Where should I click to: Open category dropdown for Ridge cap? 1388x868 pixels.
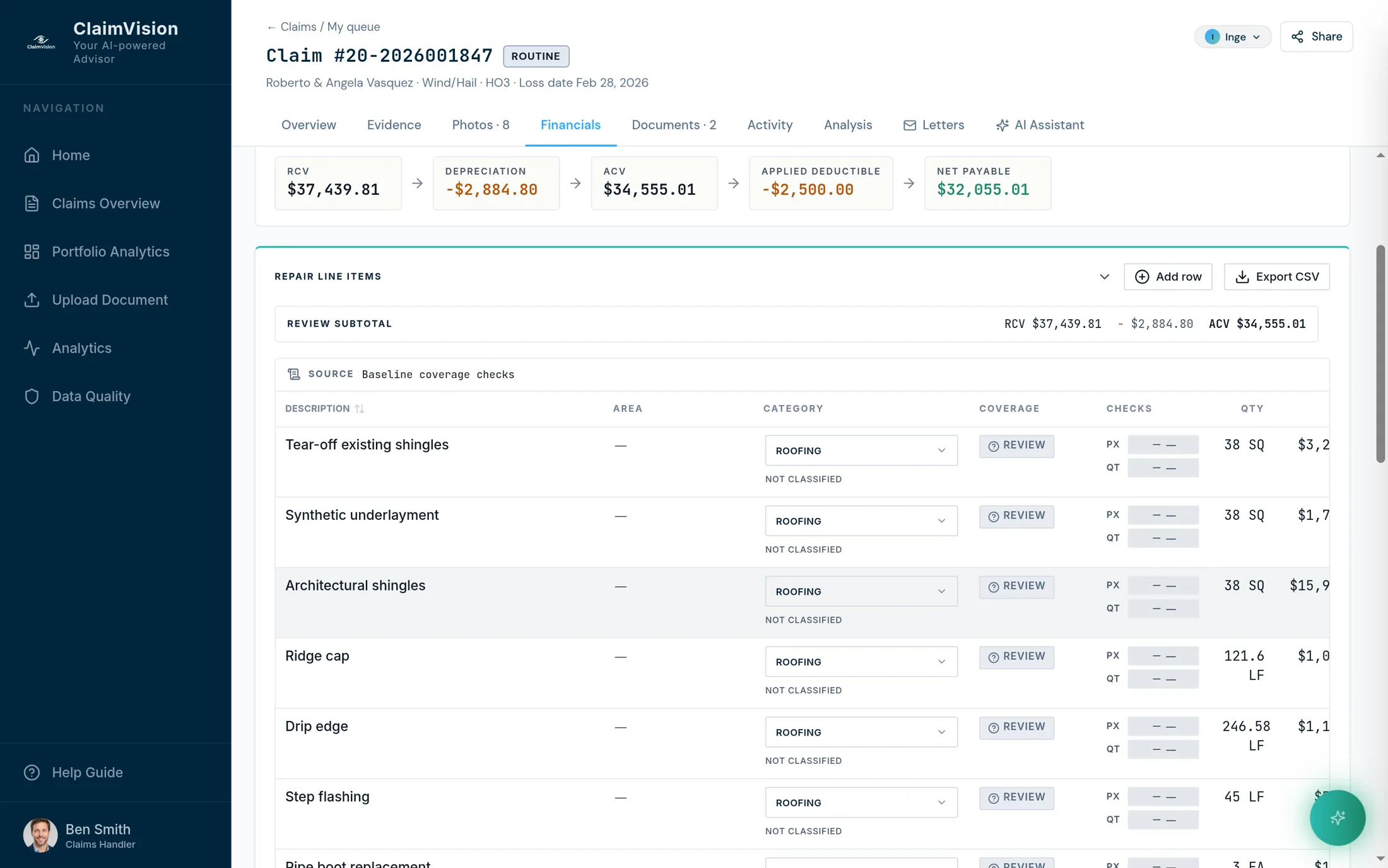(x=861, y=662)
